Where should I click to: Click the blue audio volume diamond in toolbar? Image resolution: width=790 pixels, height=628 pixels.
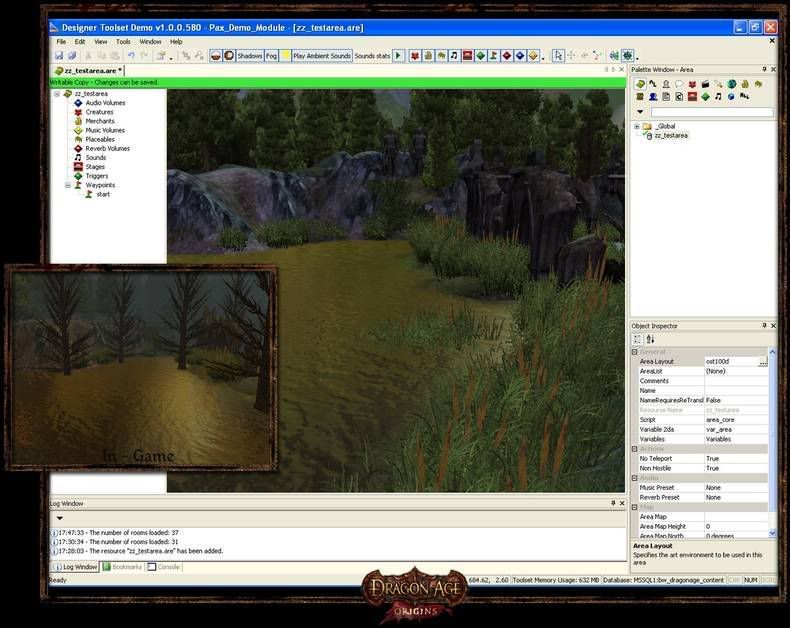(x=520, y=55)
